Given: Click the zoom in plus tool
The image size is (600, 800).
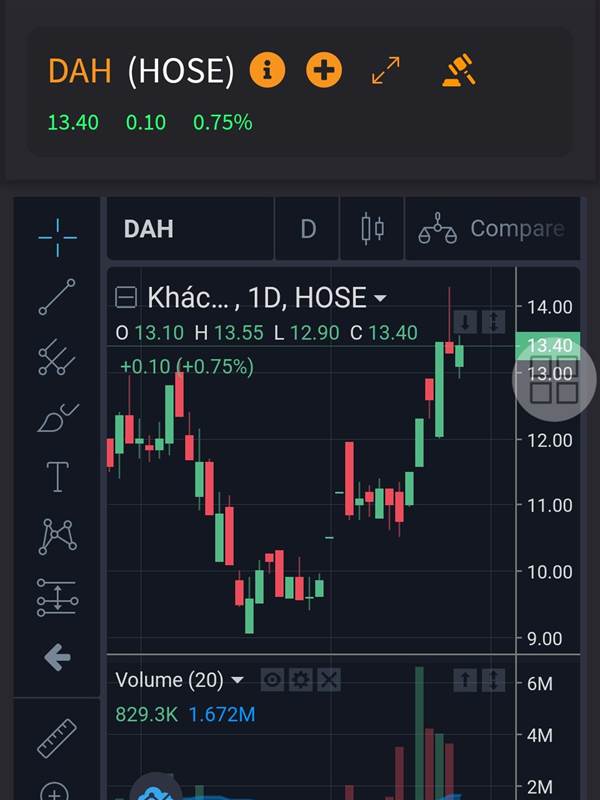Looking at the screenshot, I should (x=54, y=792).
